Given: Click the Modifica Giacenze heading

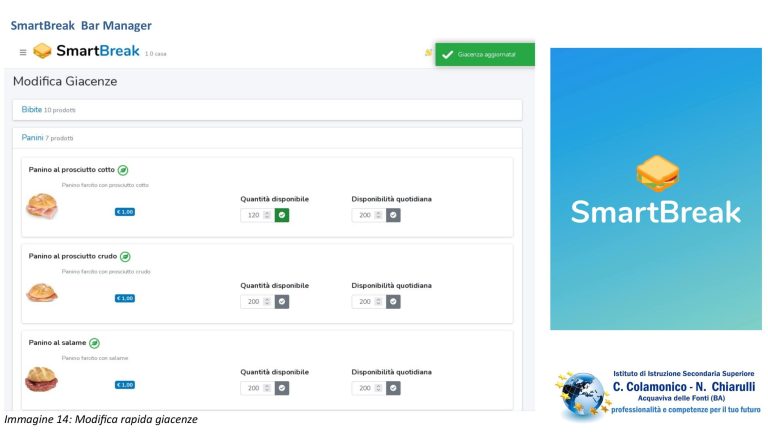Looking at the screenshot, I should click(65, 81).
